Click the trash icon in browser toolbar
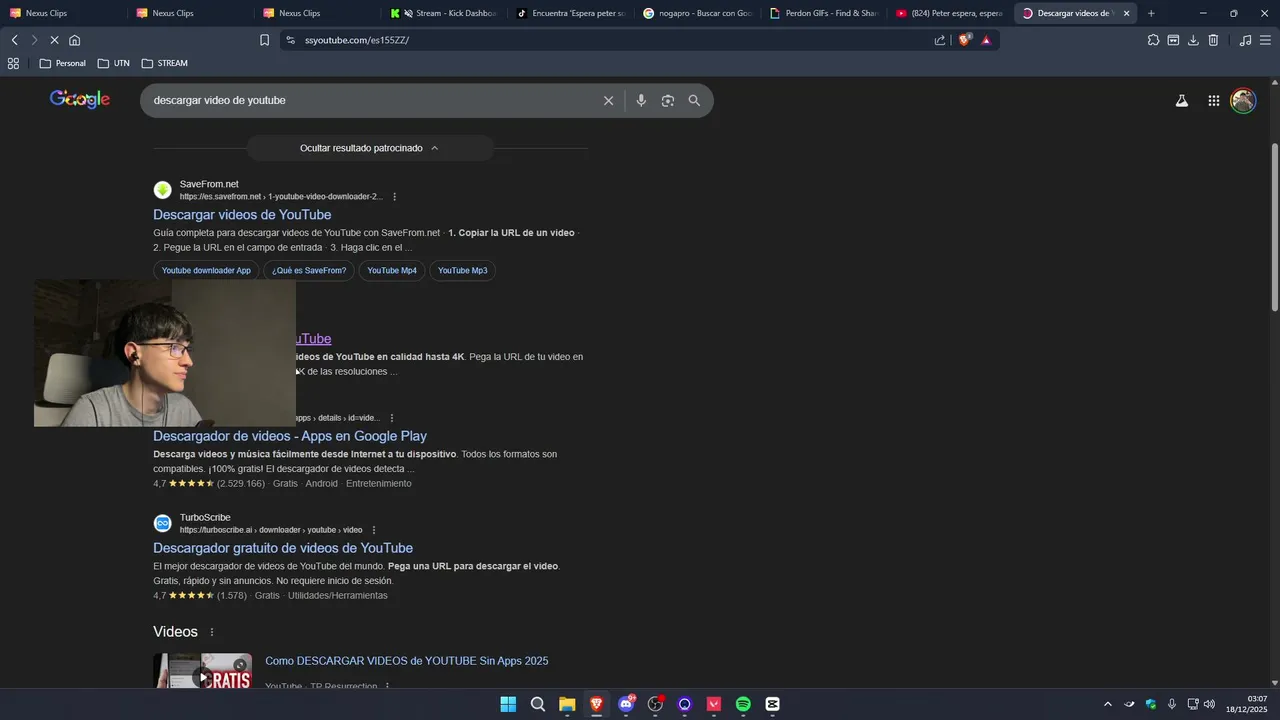 pos(1213,40)
